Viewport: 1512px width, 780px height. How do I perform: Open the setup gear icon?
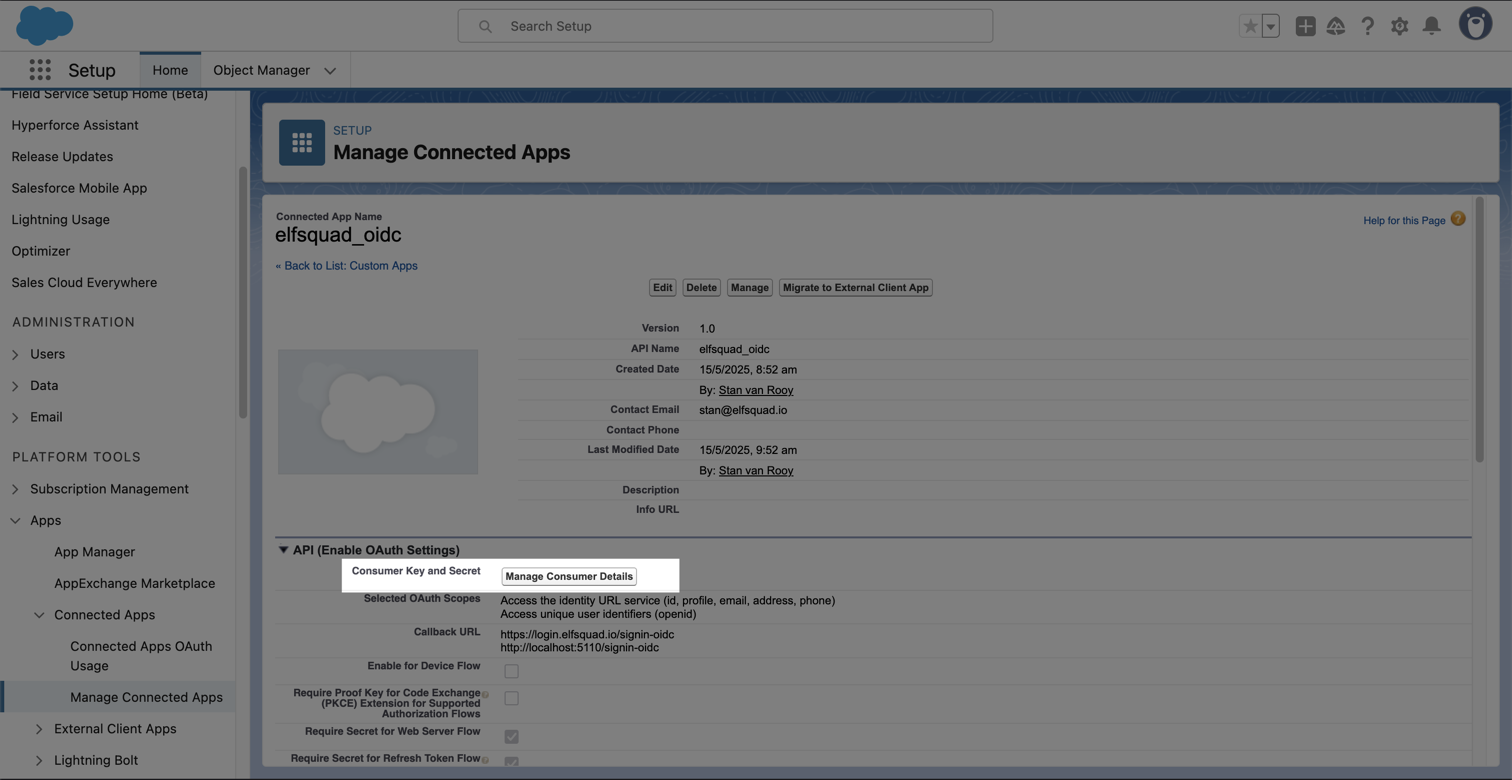point(1399,27)
